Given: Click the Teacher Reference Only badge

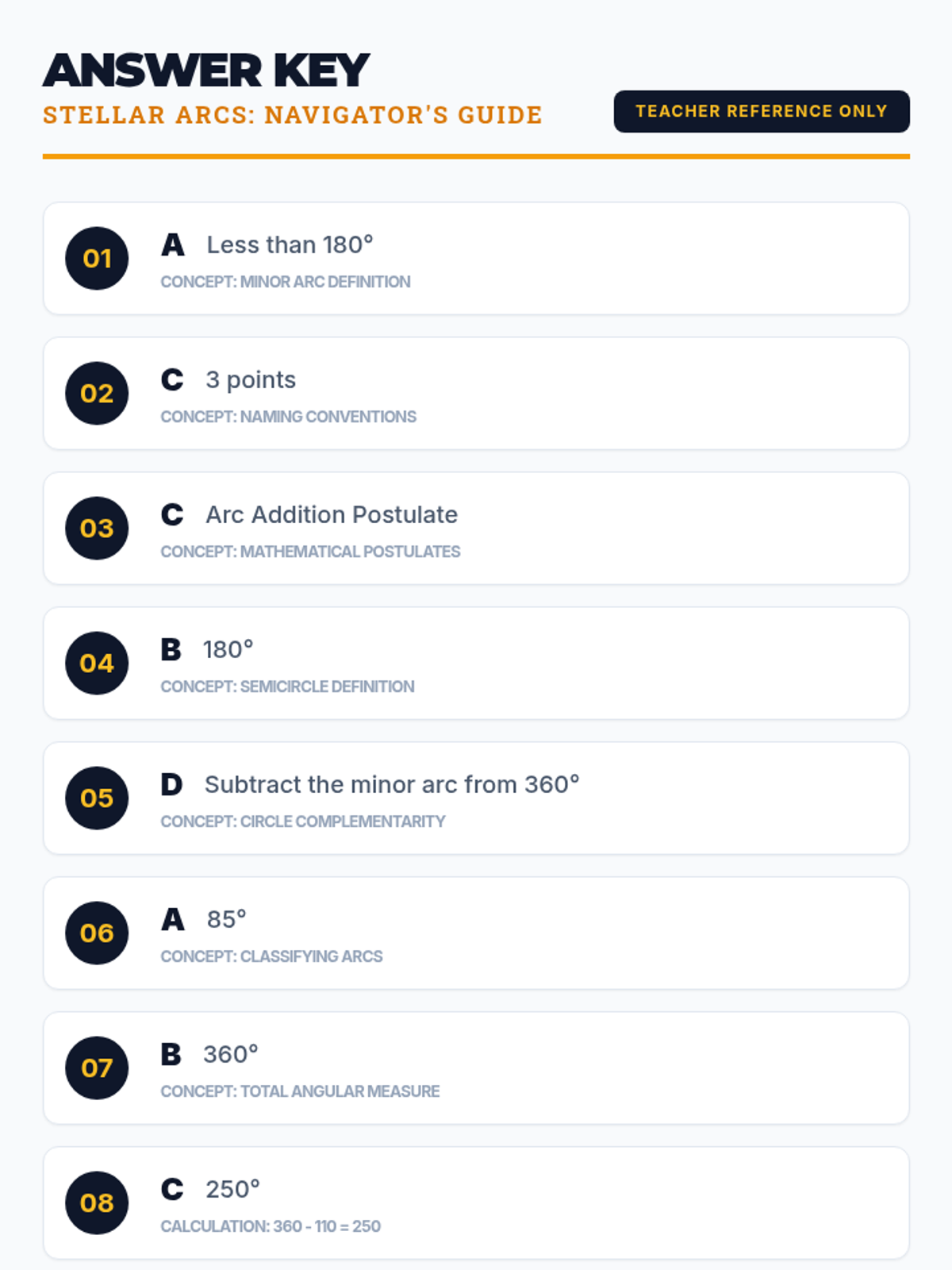Looking at the screenshot, I should (x=761, y=111).
